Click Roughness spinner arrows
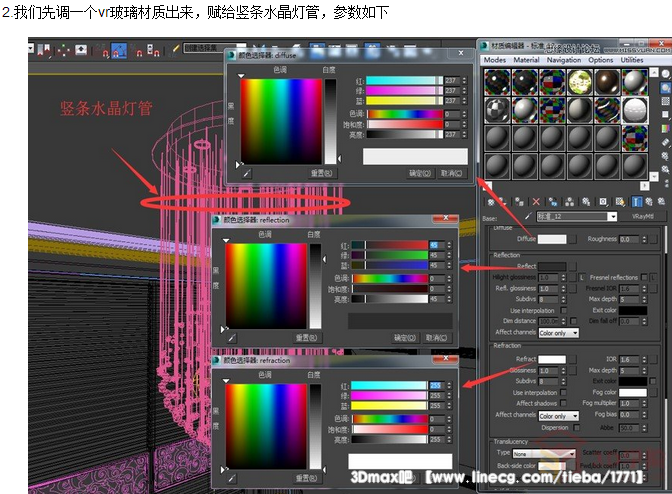672x494 pixels. pyautogui.click(x=645, y=239)
